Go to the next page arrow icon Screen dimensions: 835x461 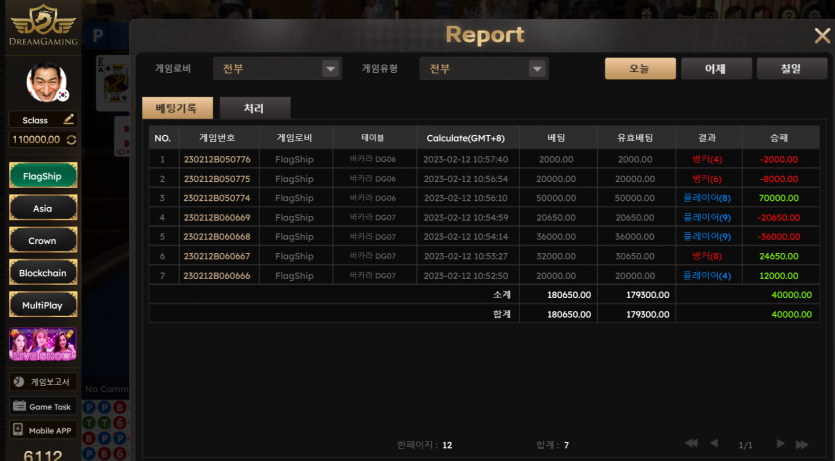(x=780, y=443)
